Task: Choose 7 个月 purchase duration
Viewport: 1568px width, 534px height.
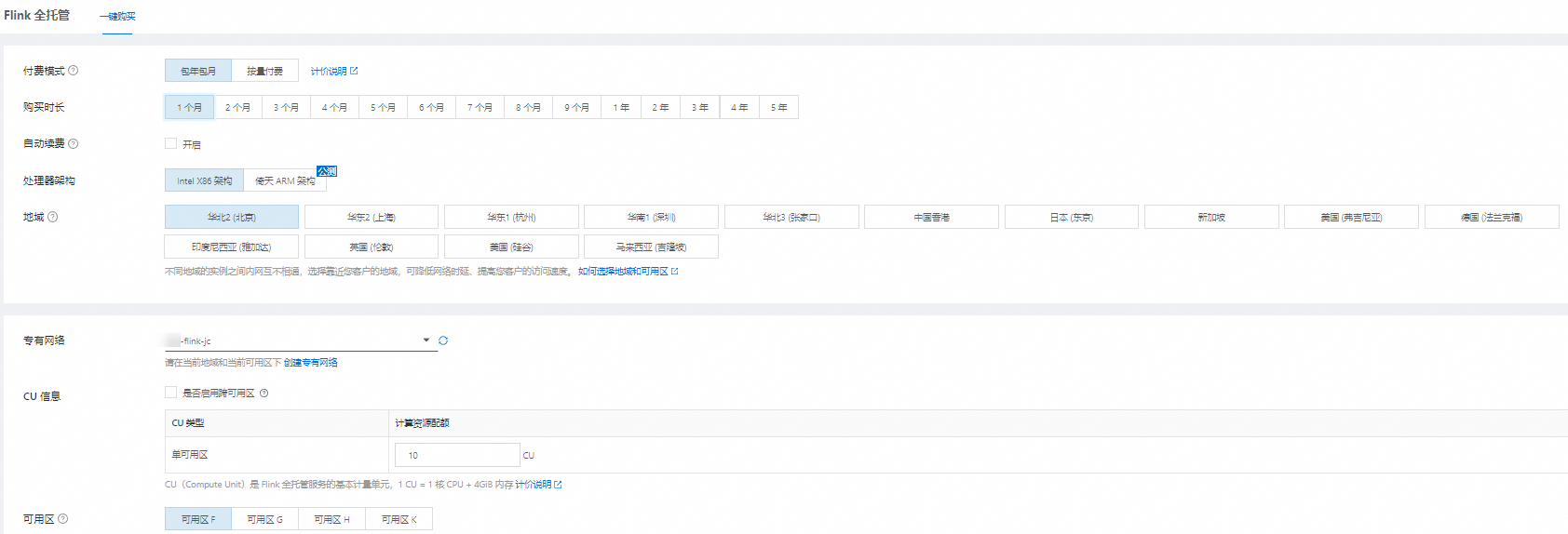Action: 480,107
